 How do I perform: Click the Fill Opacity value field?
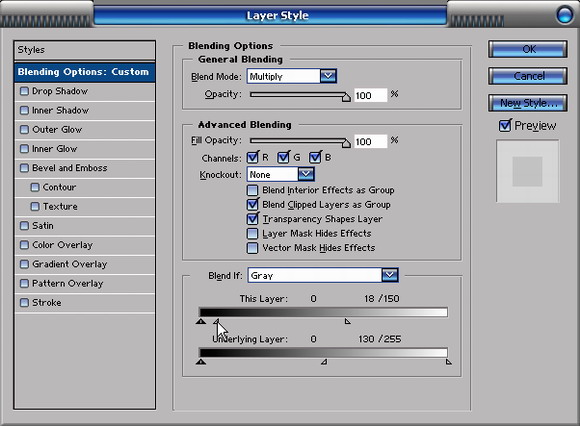coord(370,142)
